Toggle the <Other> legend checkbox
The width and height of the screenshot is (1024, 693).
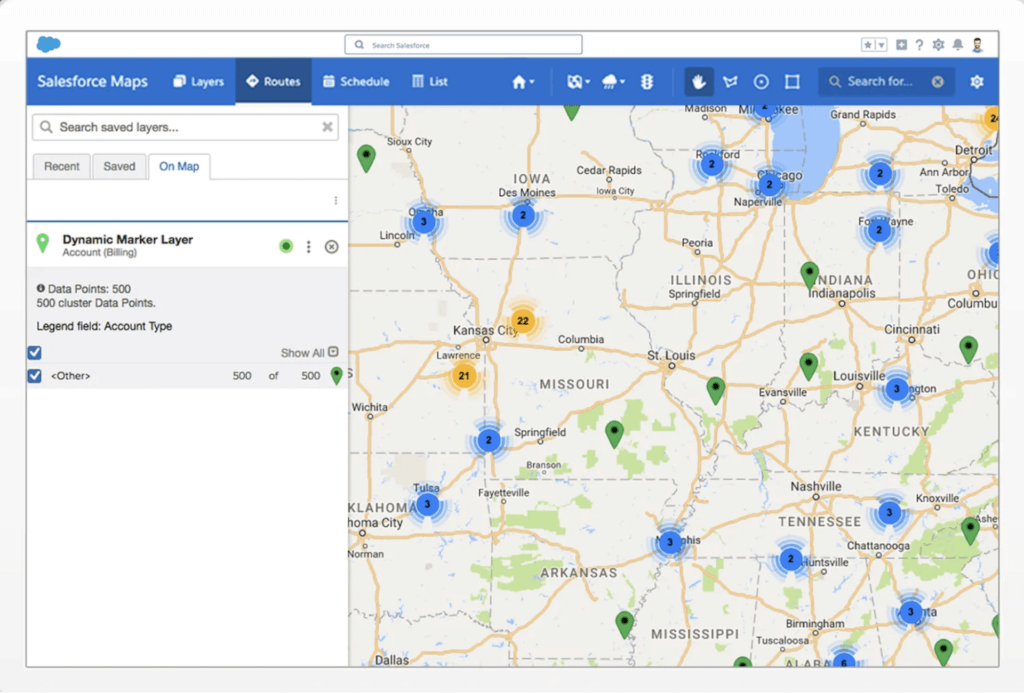coord(35,376)
